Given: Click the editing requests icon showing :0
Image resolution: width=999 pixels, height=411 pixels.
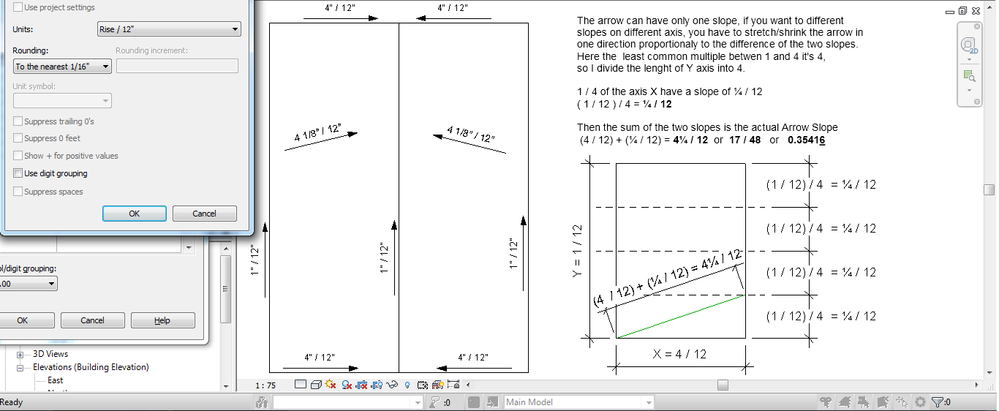Looking at the screenshot, I should [440, 402].
